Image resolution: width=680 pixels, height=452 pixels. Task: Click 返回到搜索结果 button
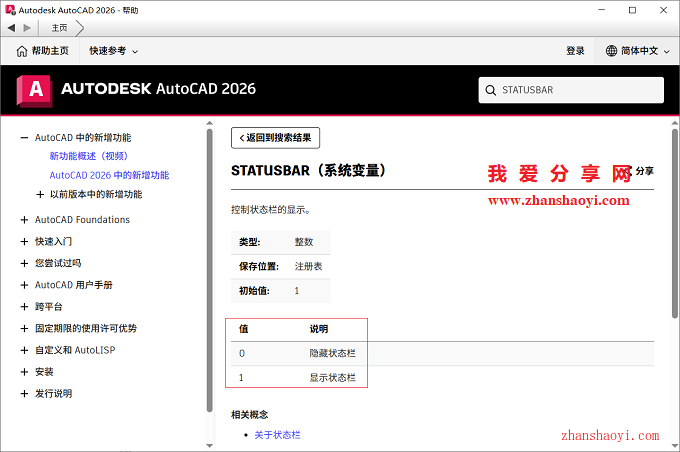pos(275,138)
